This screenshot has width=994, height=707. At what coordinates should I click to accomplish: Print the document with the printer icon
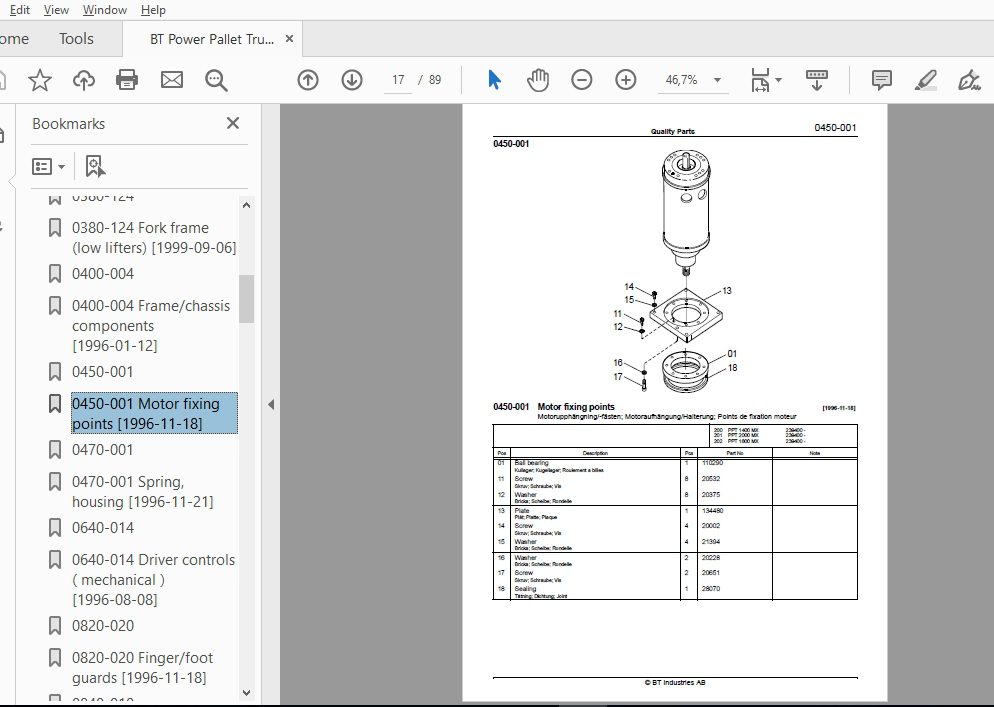pos(127,81)
